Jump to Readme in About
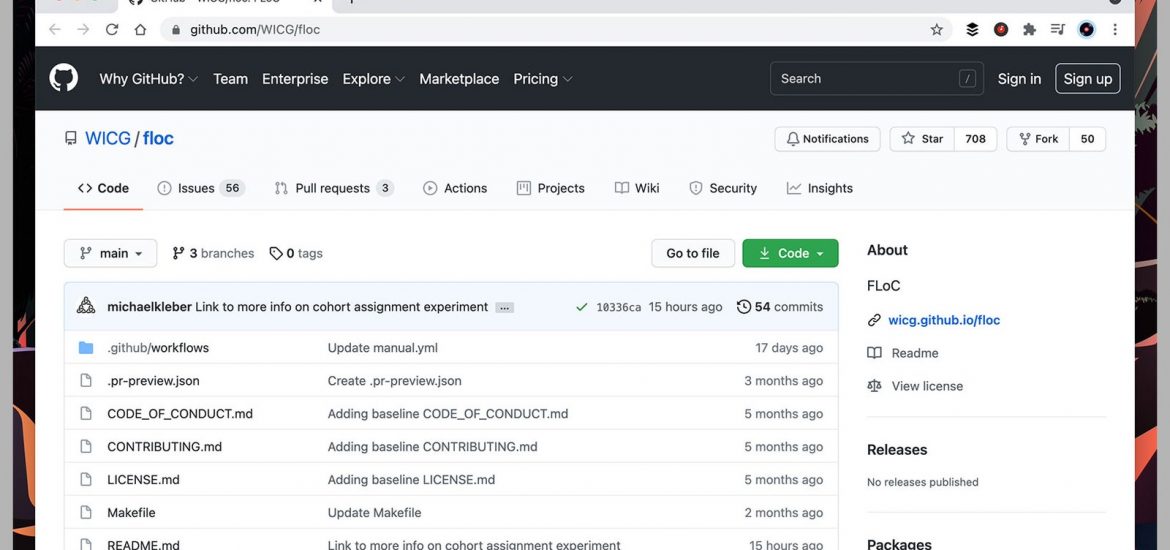Viewport: 1170px width, 550px height. (x=915, y=353)
